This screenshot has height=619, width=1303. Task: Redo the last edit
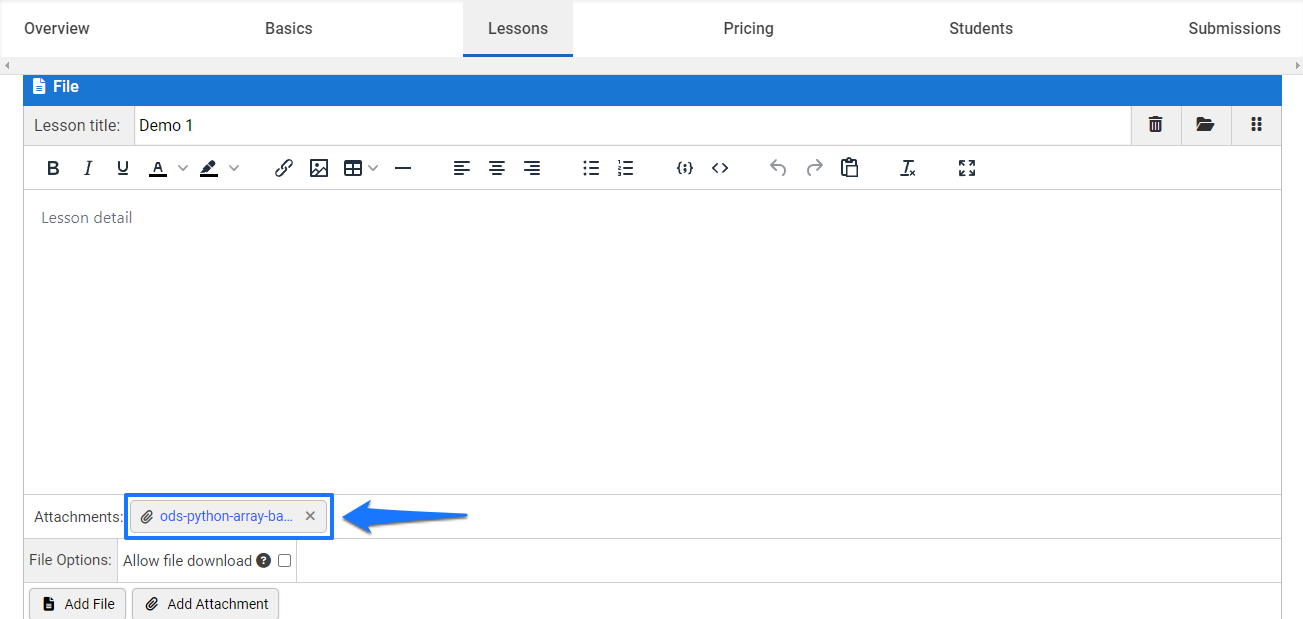tap(814, 168)
